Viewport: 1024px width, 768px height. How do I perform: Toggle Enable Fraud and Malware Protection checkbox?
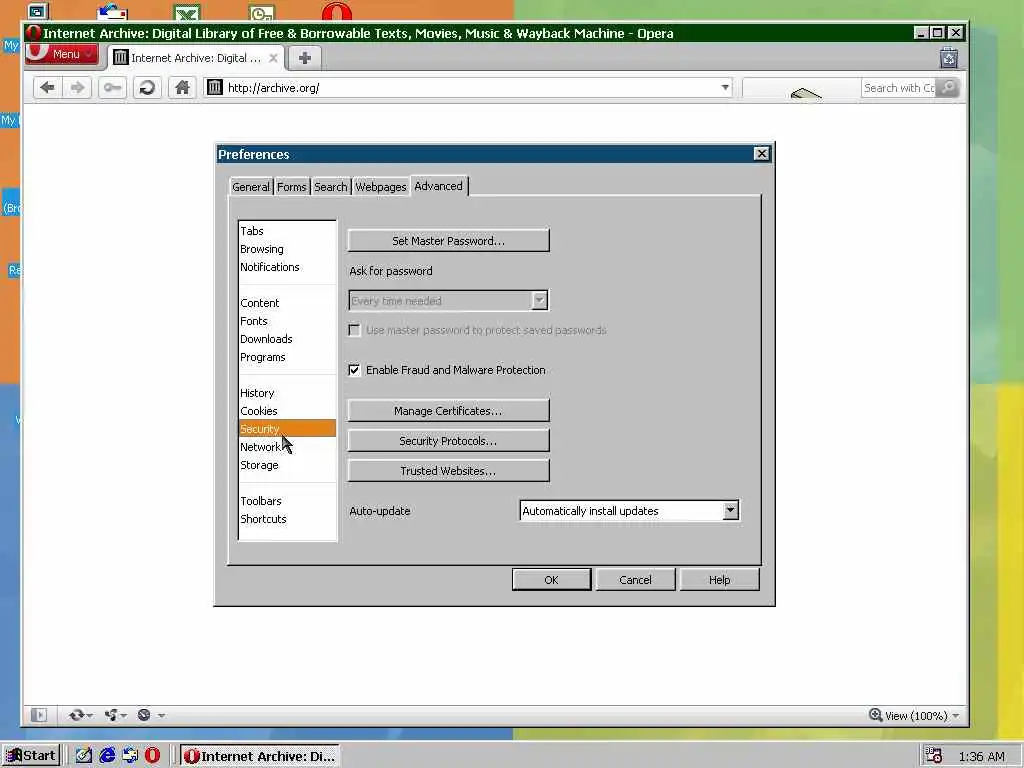coord(354,370)
